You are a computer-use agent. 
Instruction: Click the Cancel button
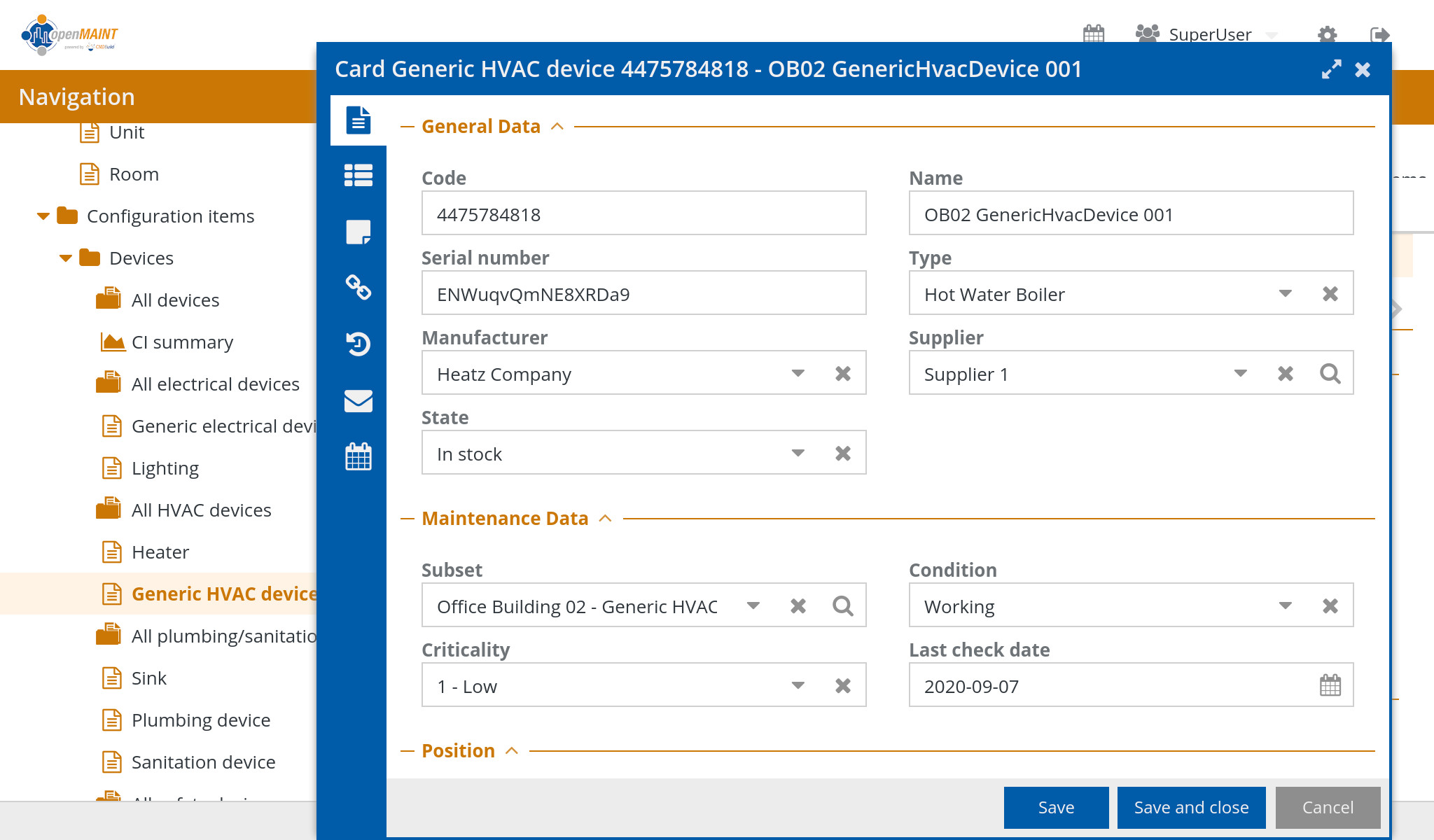coord(1328,808)
